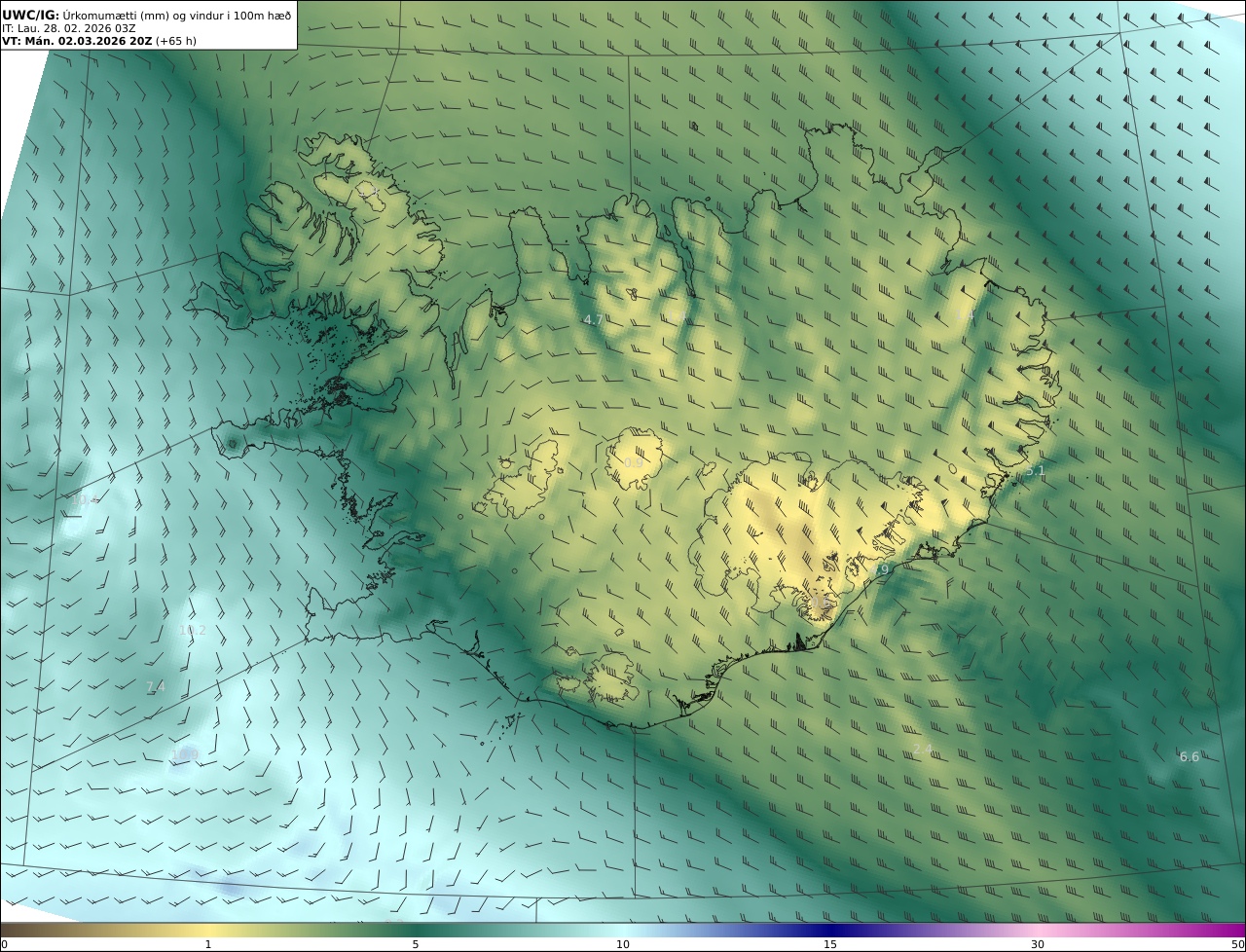Click the 6.6 value label near the right edge
Viewport: 1246px width, 952px height.
pos(1190,757)
